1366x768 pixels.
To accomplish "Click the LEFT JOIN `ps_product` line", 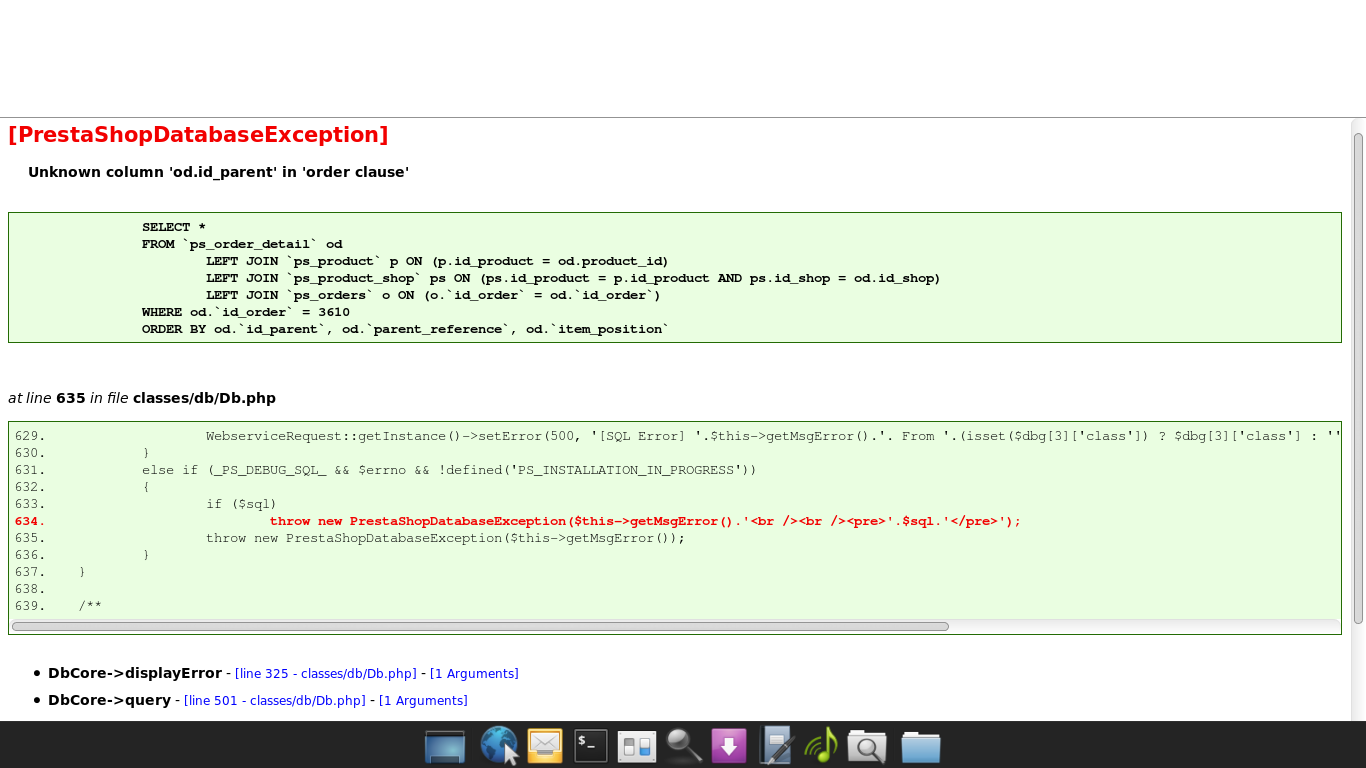I will click(437, 261).
